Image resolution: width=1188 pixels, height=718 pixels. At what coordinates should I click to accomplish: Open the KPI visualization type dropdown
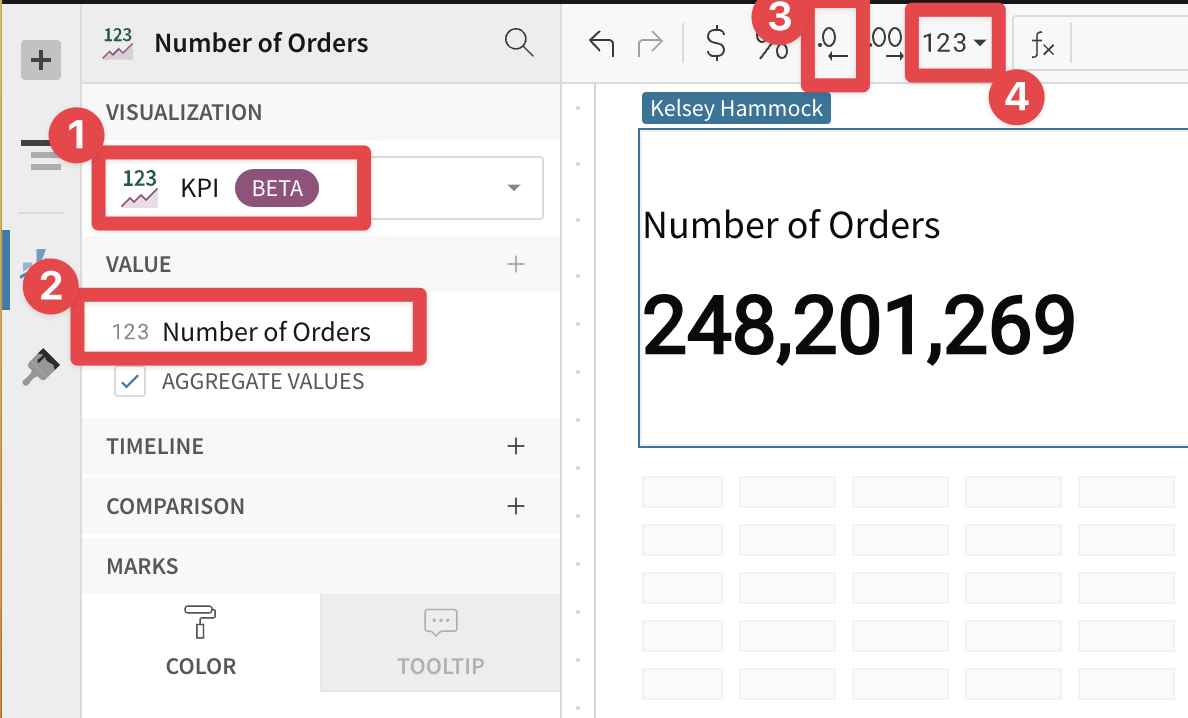(x=325, y=188)
